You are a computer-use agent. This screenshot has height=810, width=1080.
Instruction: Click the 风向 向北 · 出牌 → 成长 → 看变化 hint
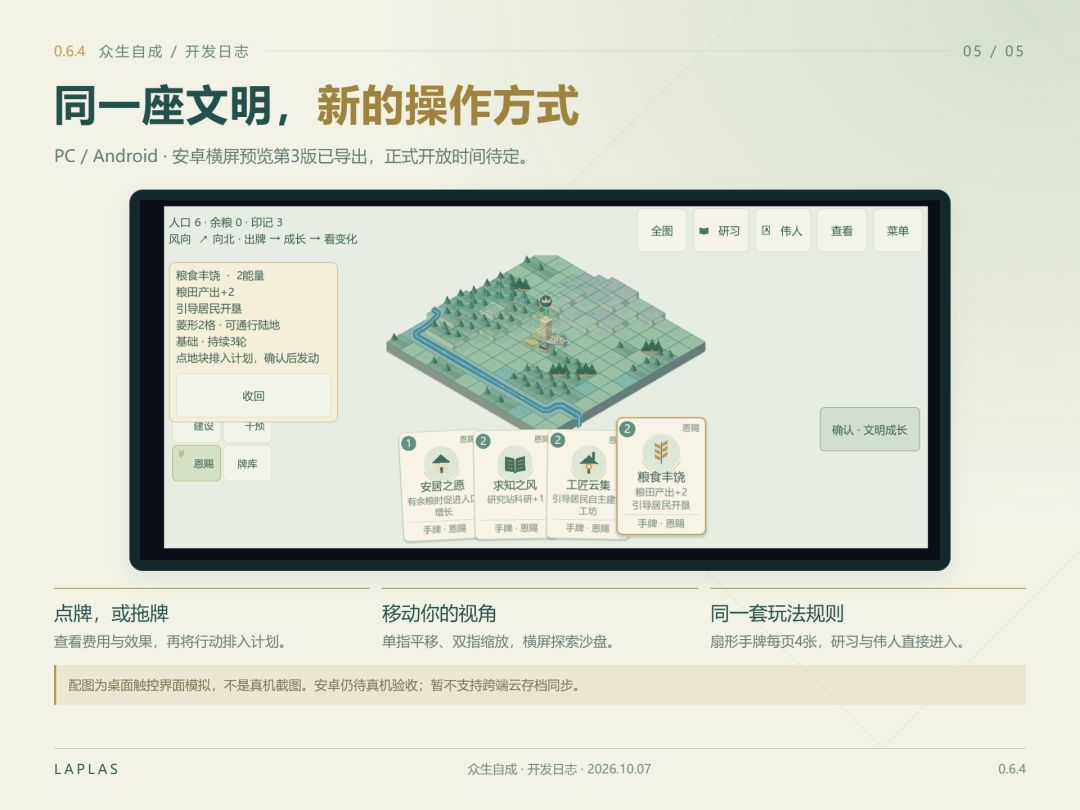(263, 239)
